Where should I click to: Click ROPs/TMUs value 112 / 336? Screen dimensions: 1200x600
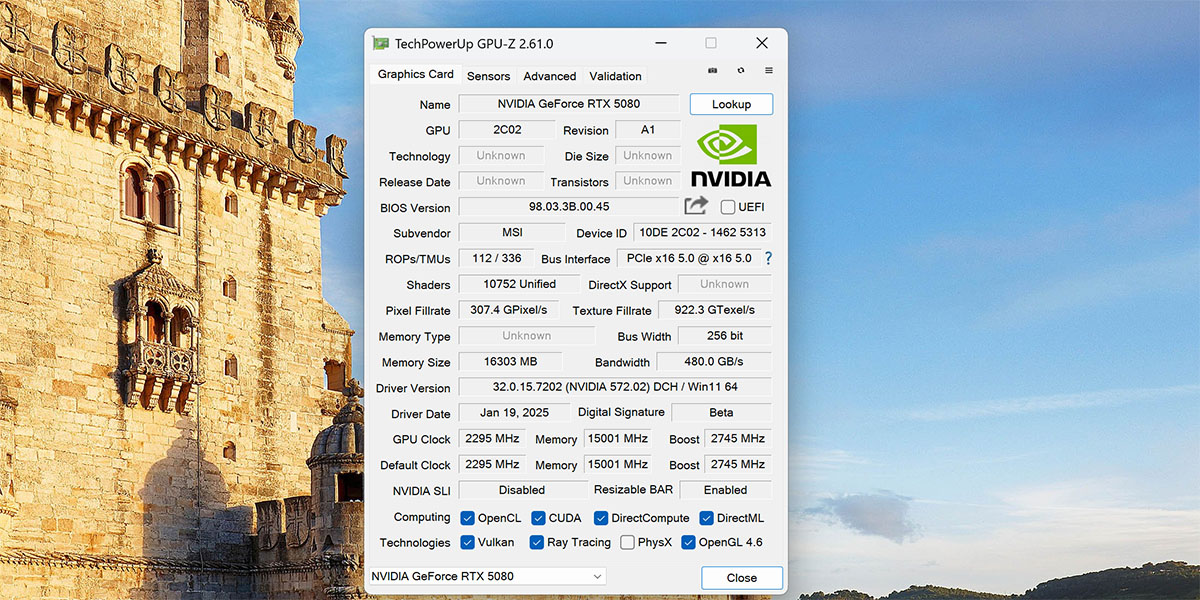(x=496, y=258)
